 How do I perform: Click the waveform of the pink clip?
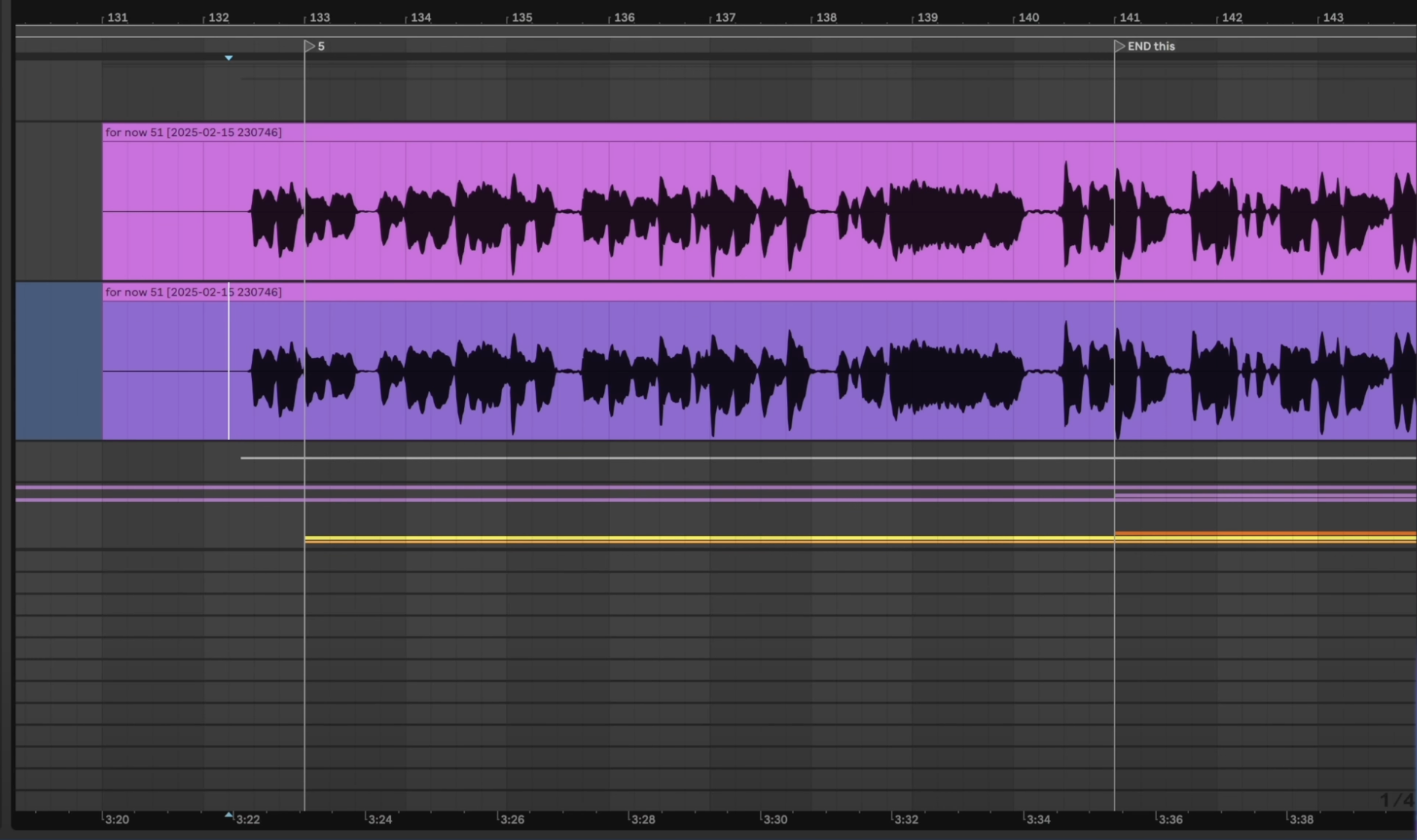pyautogui.click(x=673, y=213)
